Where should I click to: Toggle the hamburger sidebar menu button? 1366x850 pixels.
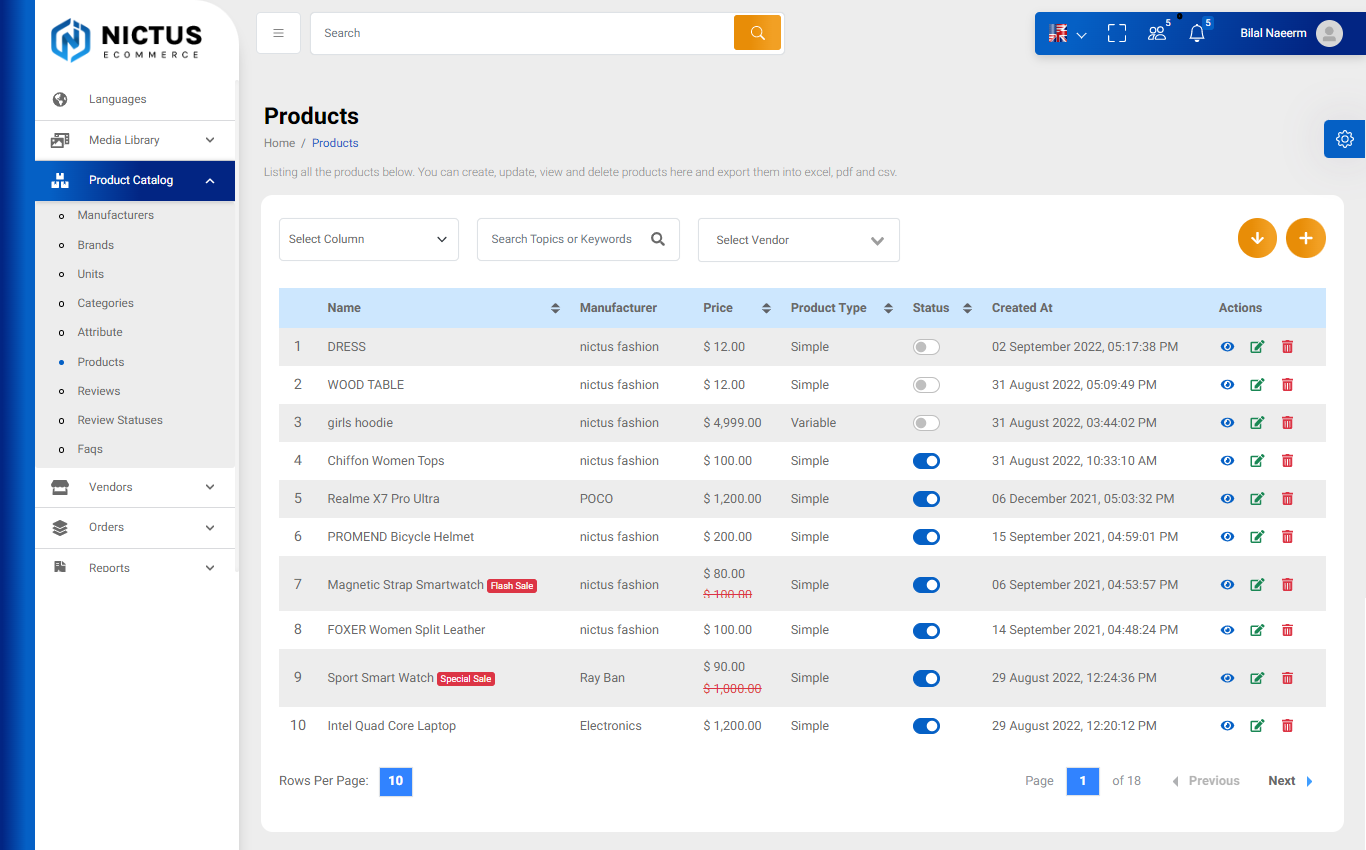click(x=278, y=33)
